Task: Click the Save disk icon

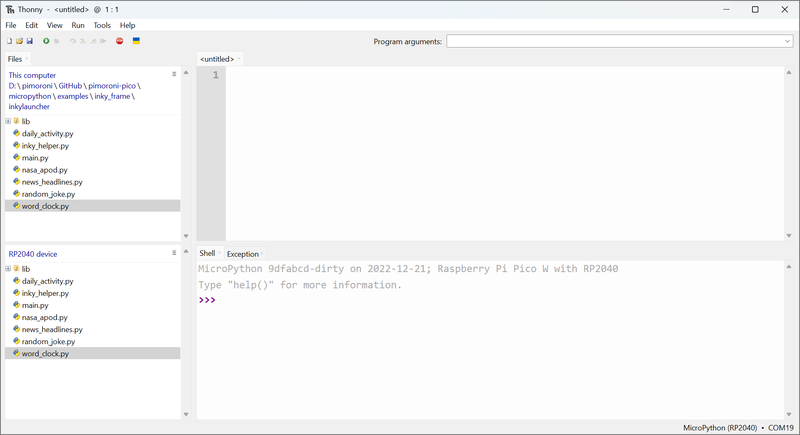Action: click(30, 41)
